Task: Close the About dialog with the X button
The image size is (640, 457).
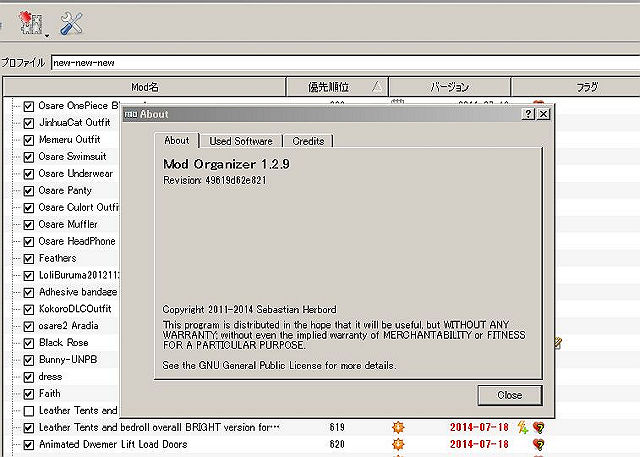Action: [x=544, y=114]
